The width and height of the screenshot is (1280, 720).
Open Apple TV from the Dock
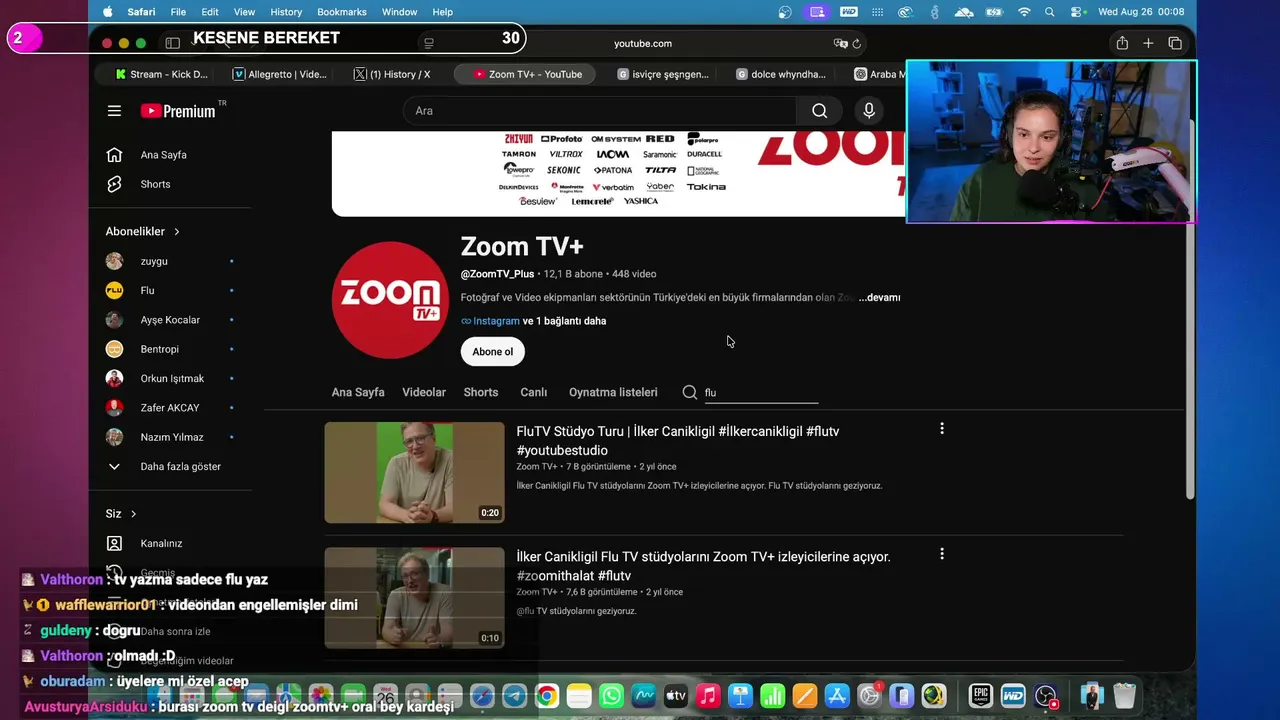[676, 696]
